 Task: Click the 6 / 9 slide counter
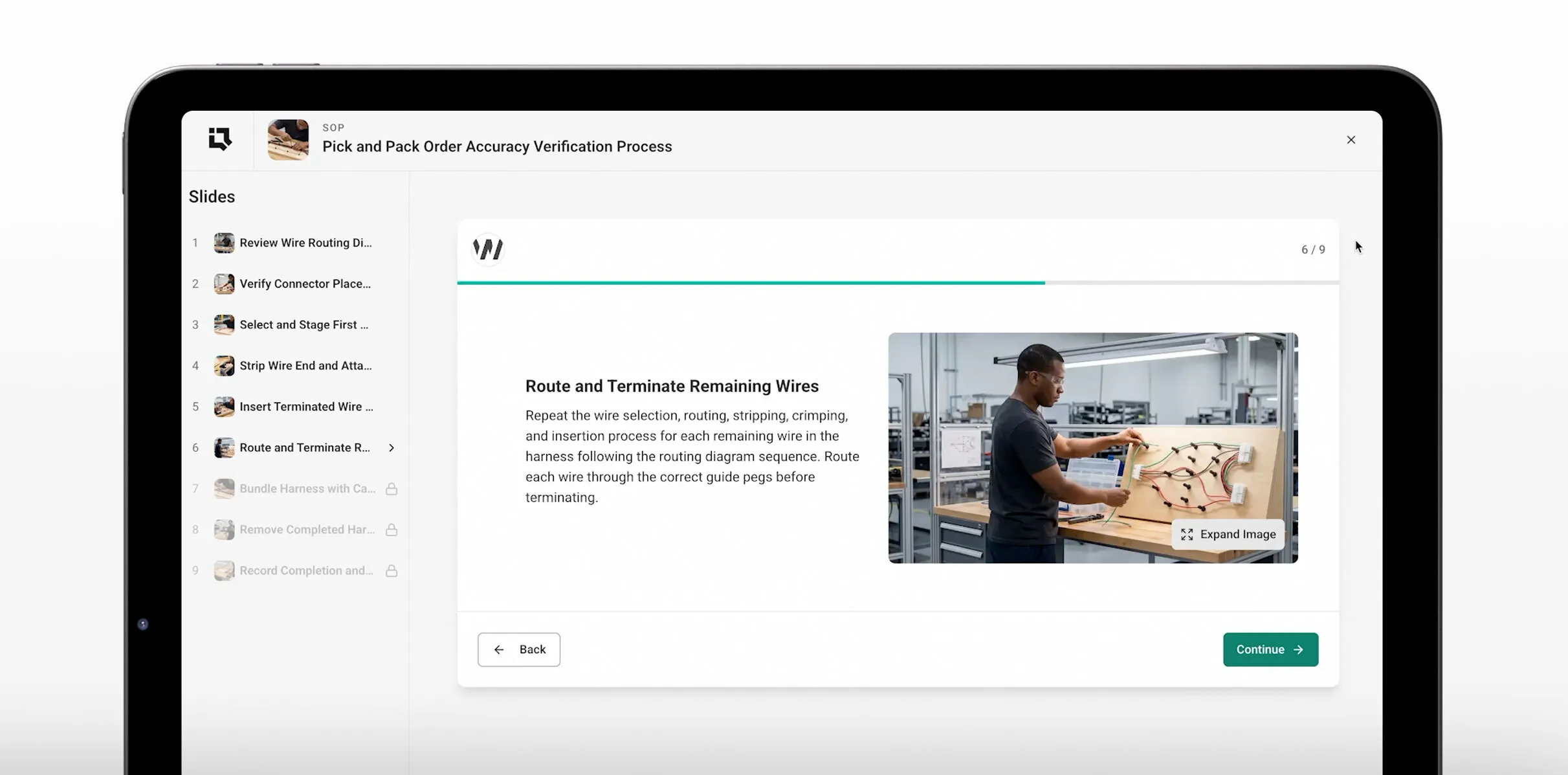point(1313,249)
